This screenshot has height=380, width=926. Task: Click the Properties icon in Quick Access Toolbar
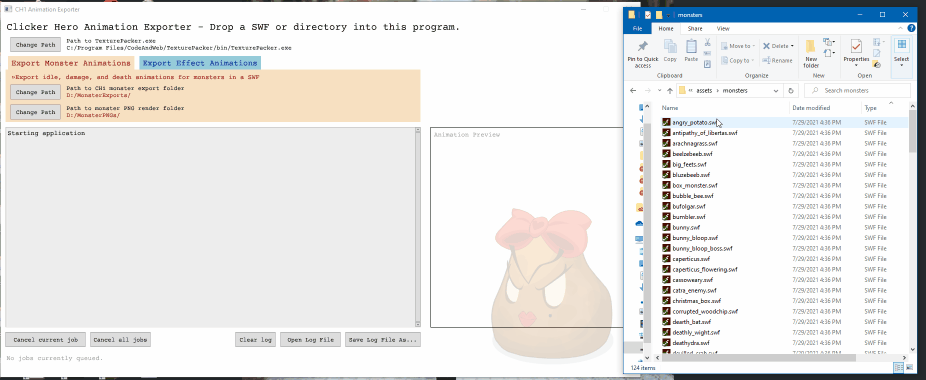[x=648, y=15]
